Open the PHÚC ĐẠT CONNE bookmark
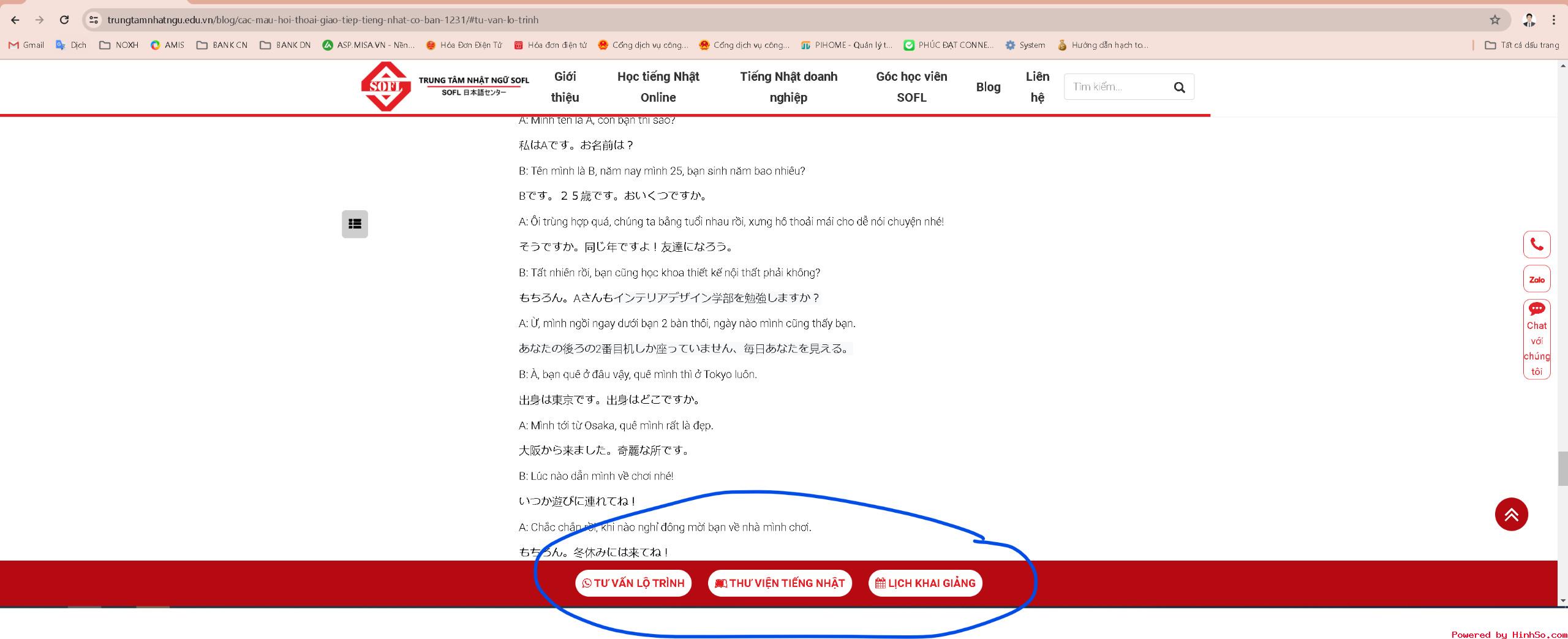The width and height of the screenshot is (1568, 639). point(949,45)
